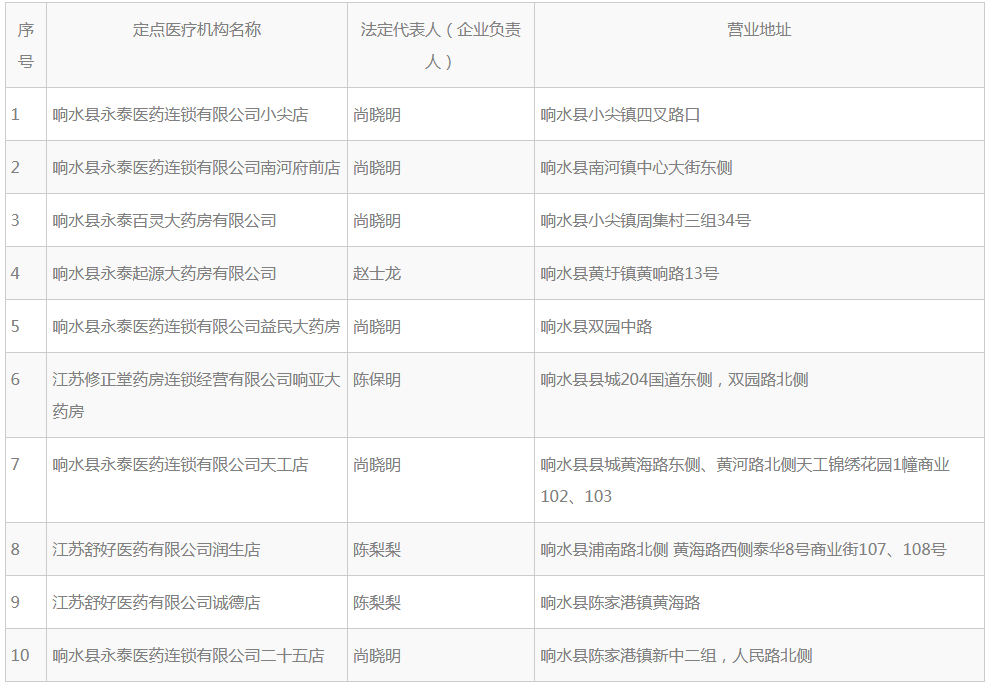
Task: Click address 响水县双园中路
Action: 596,327
